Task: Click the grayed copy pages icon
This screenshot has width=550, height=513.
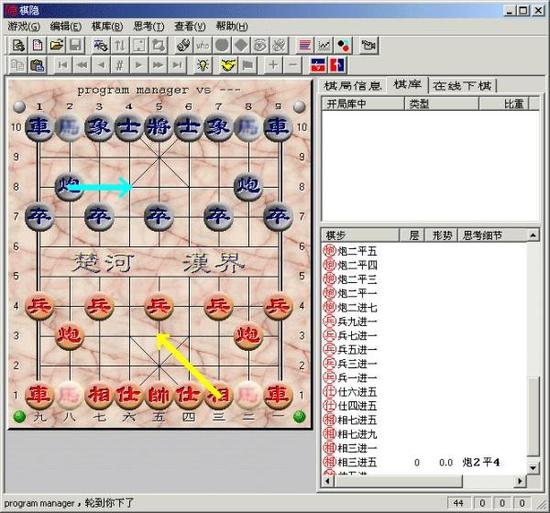Action: coord(18,65)
